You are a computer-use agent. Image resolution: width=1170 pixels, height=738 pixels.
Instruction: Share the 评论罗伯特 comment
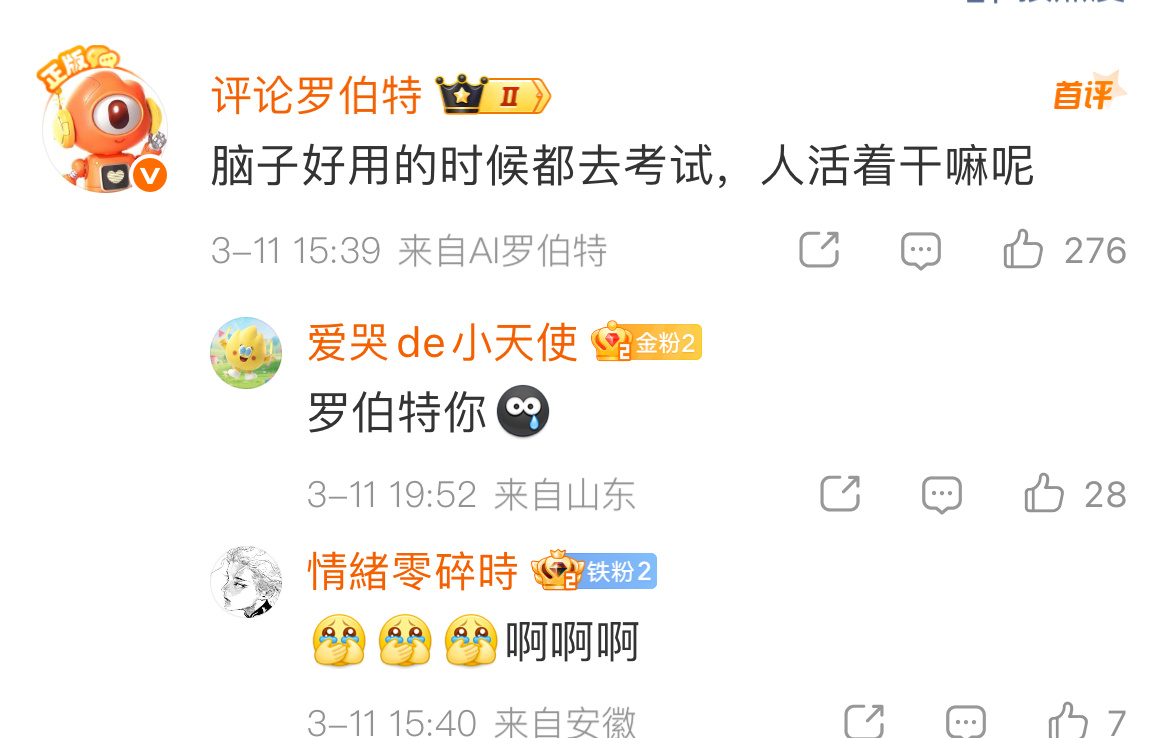(x=819, y=249)
